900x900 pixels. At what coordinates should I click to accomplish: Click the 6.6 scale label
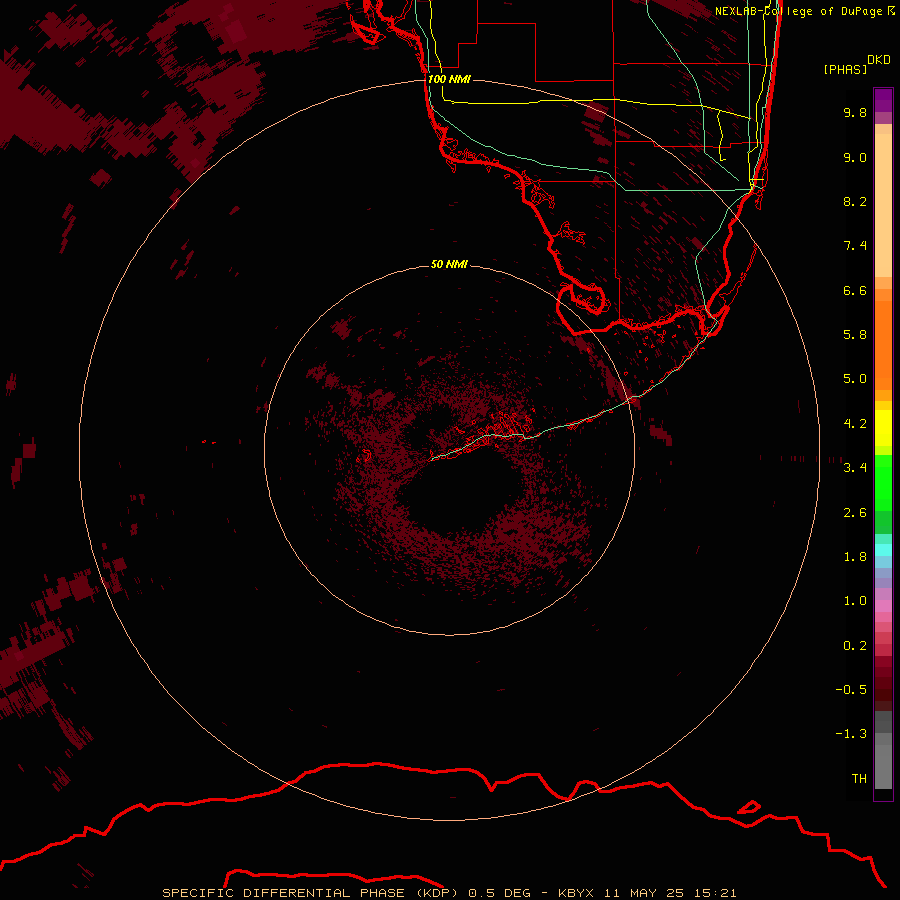point(855,290)
